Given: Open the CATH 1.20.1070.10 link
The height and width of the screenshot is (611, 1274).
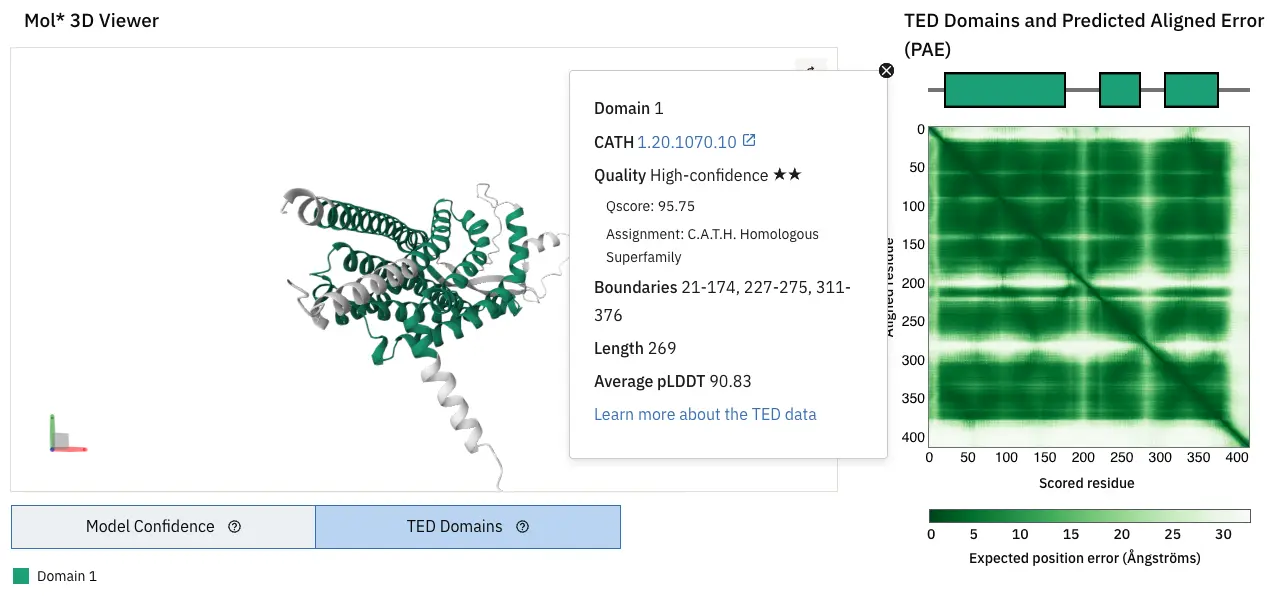Looking at the screenshot, I should click(x=686, y=142).
